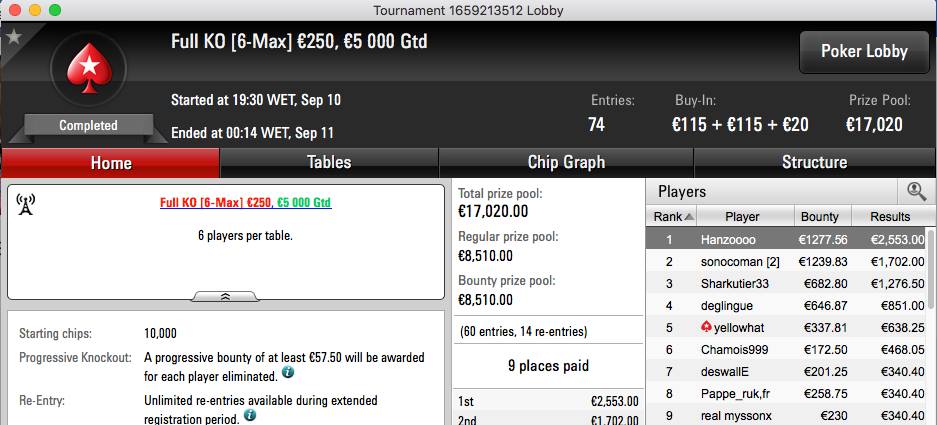Click the macOS green fullscreen window button
The height and width of the screenshot is (425, 937).
[x=55, y=10]
